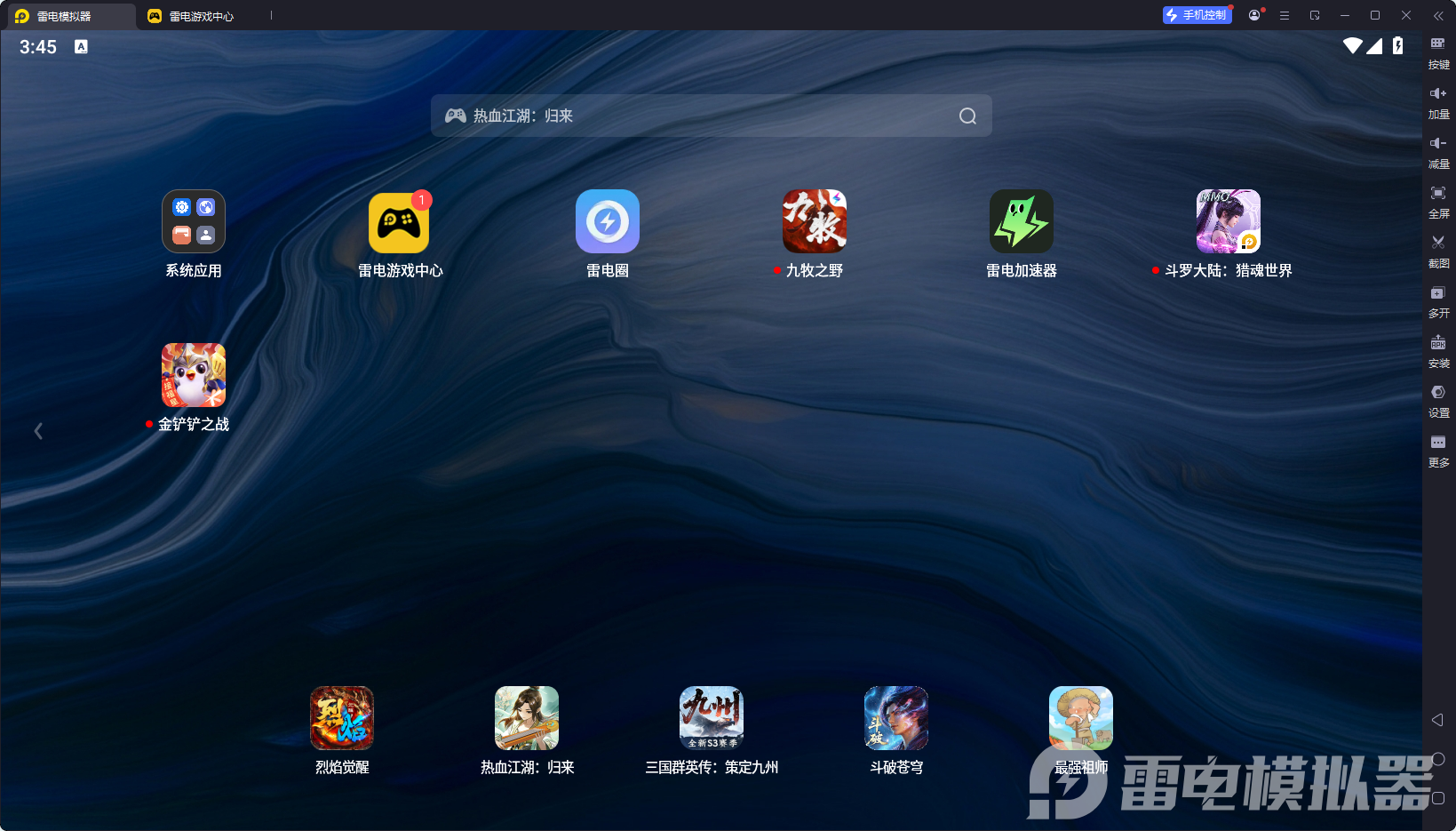Open the 按键 keyboard mapping tool
This screenshot has width=1456, height=831.
point(1438,53)
